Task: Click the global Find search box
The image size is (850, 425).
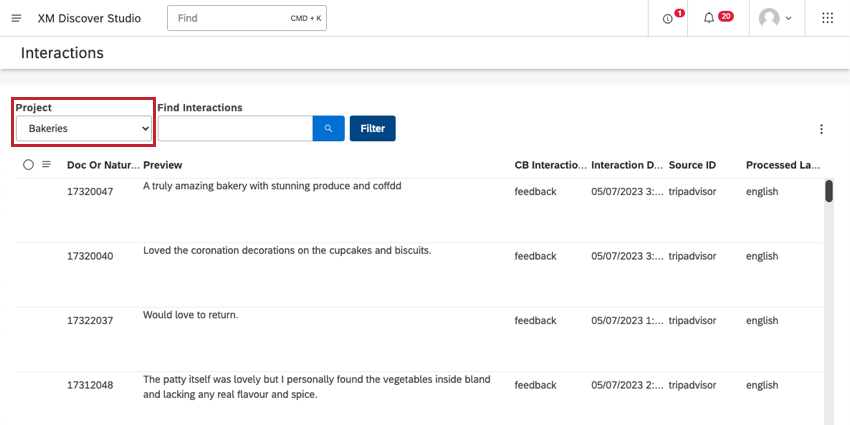Action: point(246,18)
